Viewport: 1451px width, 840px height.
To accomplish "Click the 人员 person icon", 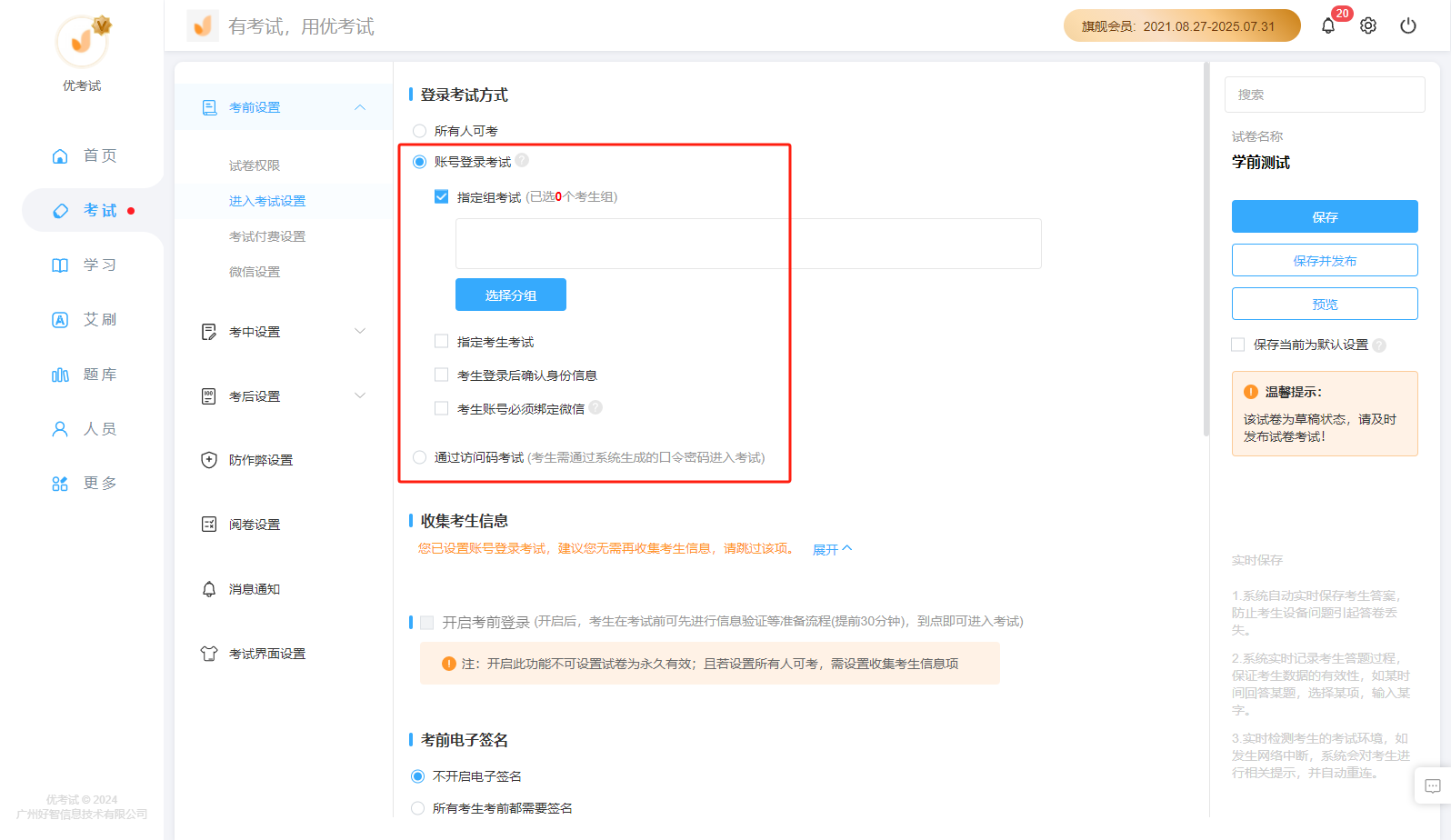I will pos(60,428).
